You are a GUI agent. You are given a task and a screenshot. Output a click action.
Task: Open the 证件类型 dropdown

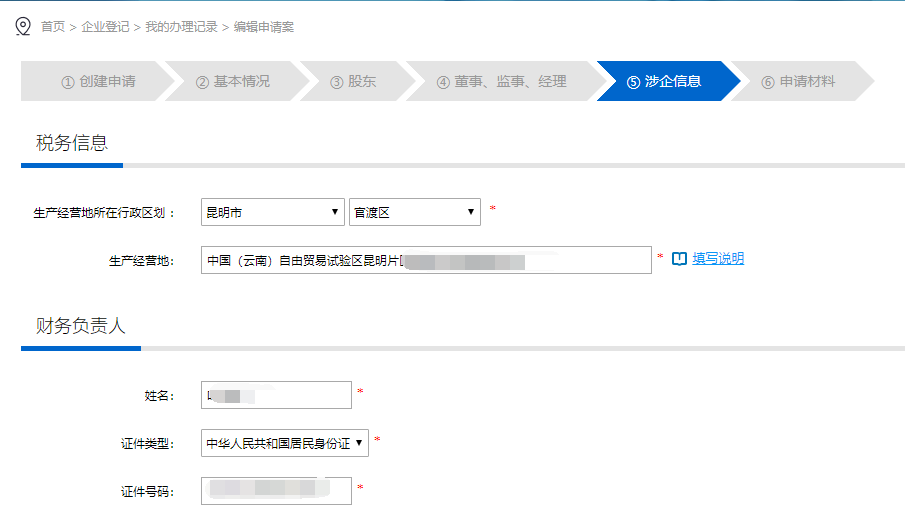[x=285, y=443]
